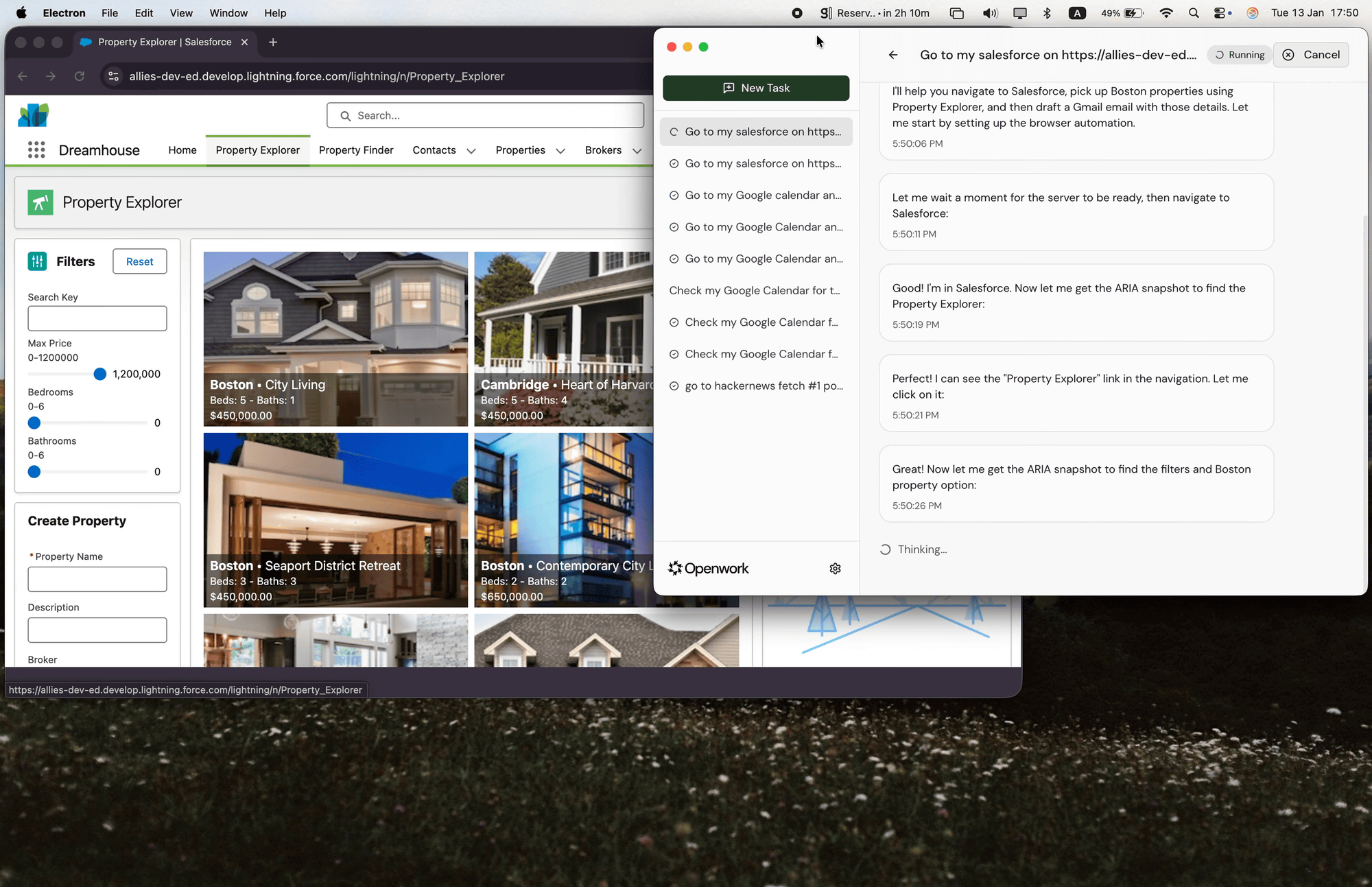Expand the Brokers dropdown chevron
Image resolution: width=1372 pixels, height=887 pixels.
[x=637, y=151]
